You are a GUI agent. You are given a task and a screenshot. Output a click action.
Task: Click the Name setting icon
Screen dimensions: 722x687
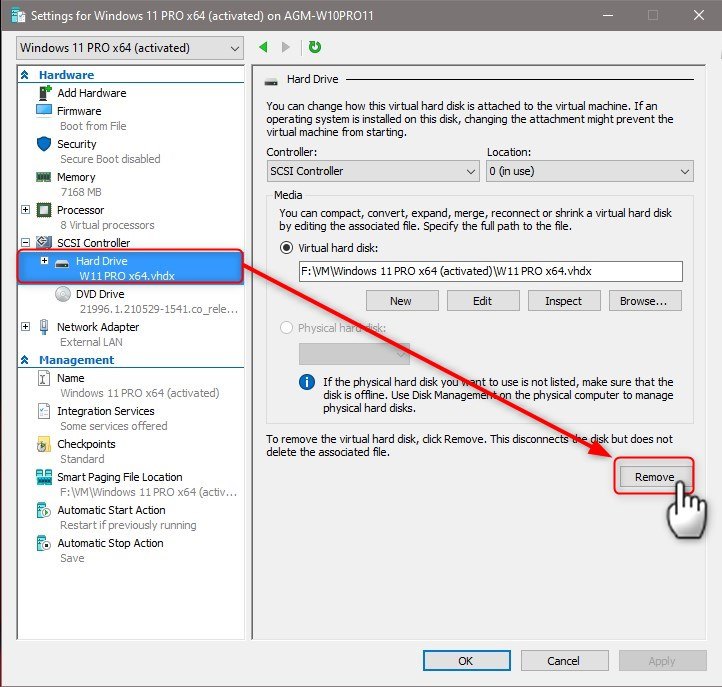click(x=44, y=378)
